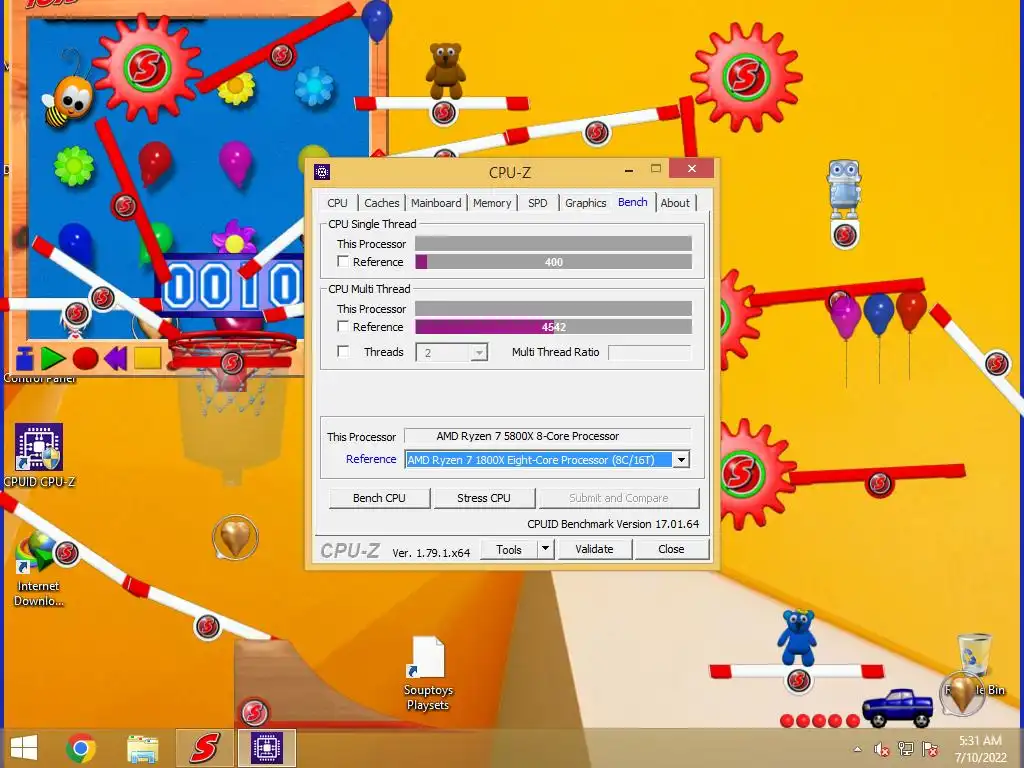
Task: Open Action Center flag icon
Action: click(930, 749)
